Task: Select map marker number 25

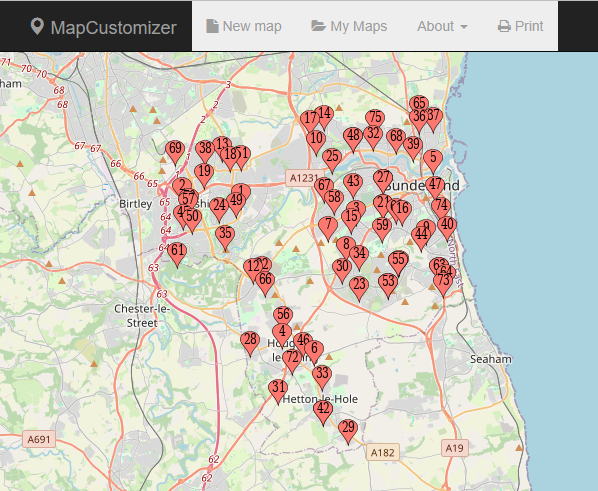Action: pyautogui.click(x=332, y=158)
